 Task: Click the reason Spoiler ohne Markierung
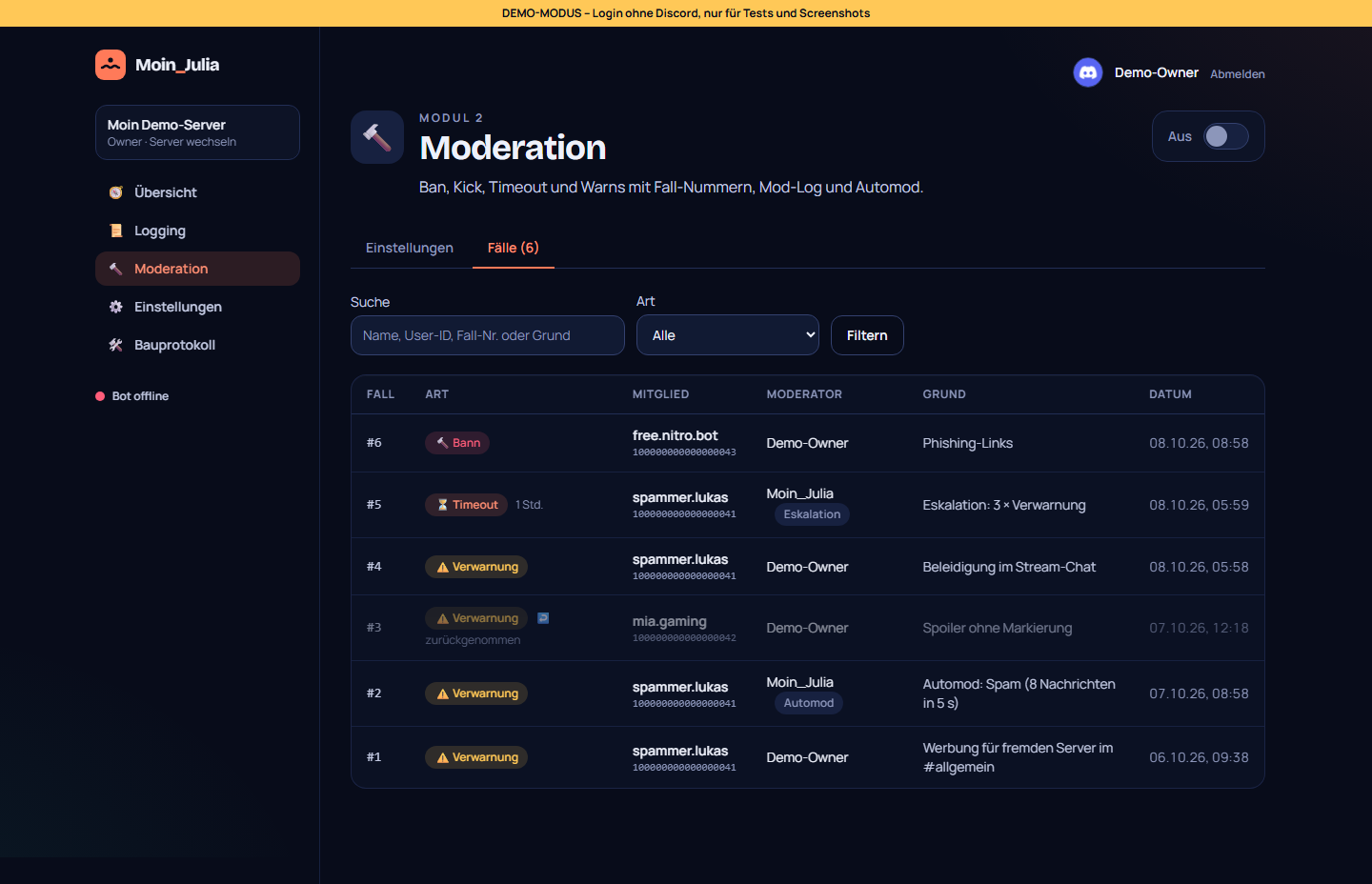click(998, 628)
